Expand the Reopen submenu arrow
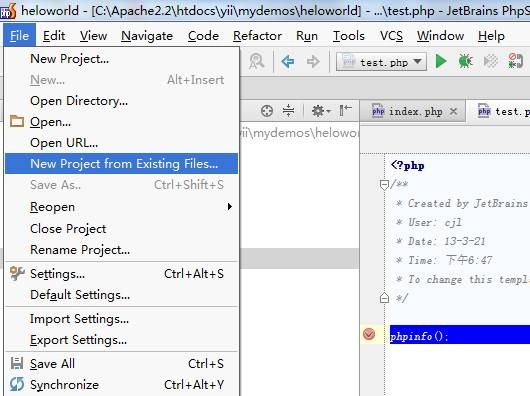The height and width of the screenshot is (396, 530). [x=230, y=206]
